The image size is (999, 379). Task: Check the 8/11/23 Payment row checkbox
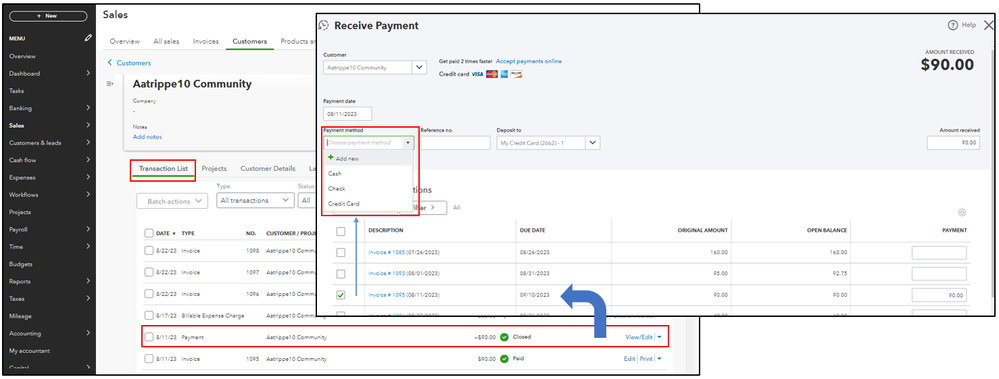click(x=148, y=337)
